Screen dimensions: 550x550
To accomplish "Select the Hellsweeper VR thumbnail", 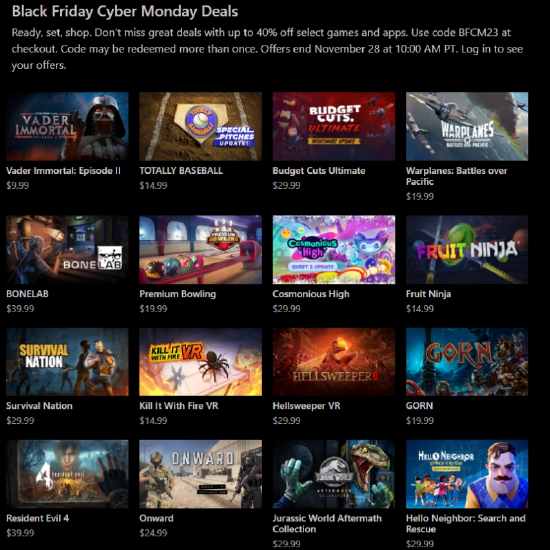I will 334,362.
